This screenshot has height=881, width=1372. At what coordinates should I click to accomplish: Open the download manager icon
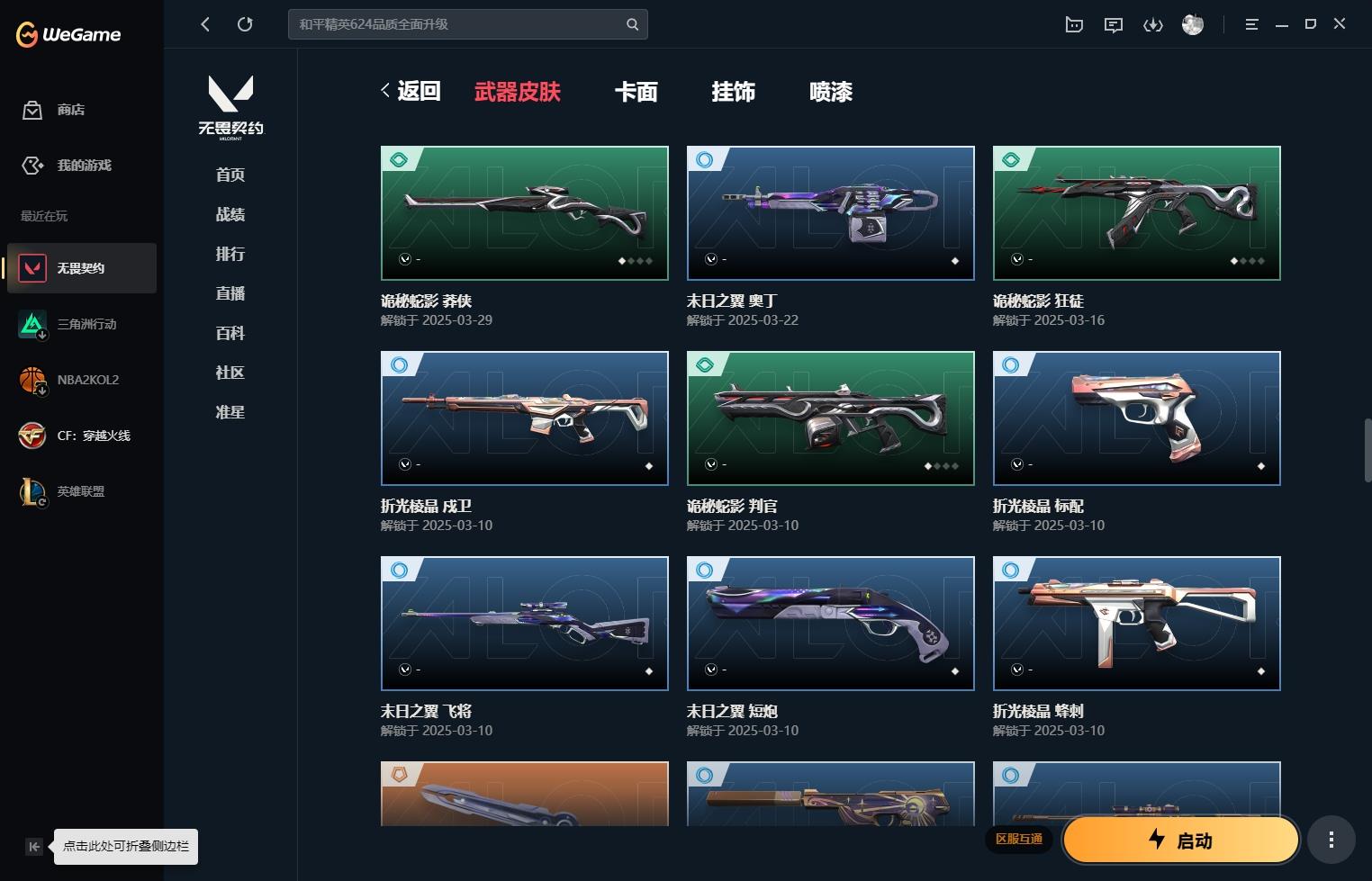pyautogui.click(x=1153, y=24)
